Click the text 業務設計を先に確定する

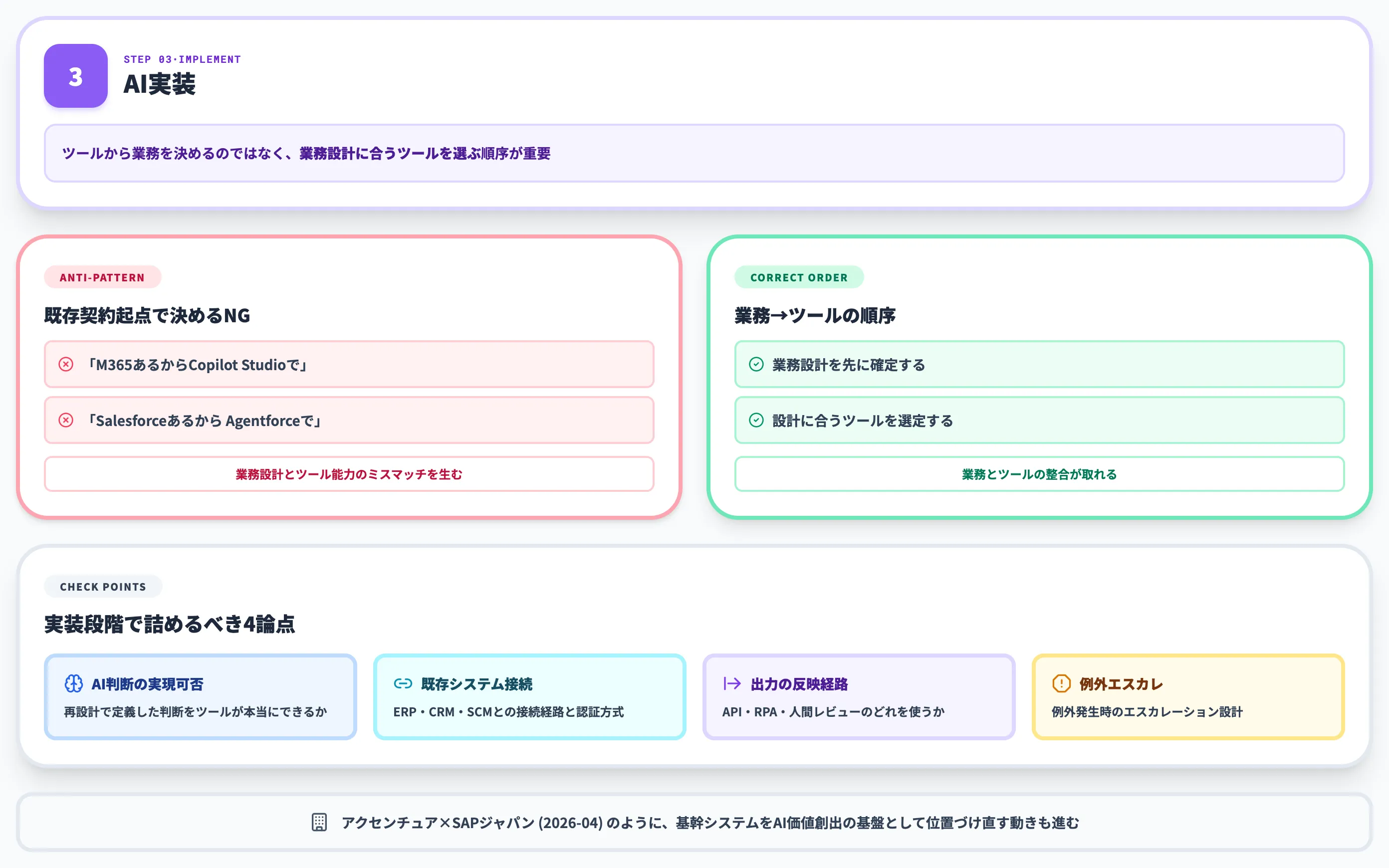849,365
